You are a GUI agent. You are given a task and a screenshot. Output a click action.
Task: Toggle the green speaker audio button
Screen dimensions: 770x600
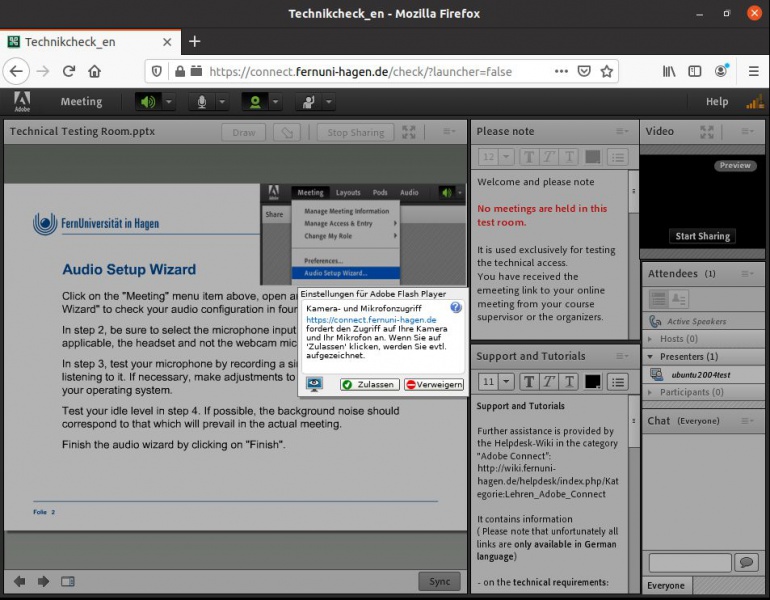pos(148,102)
